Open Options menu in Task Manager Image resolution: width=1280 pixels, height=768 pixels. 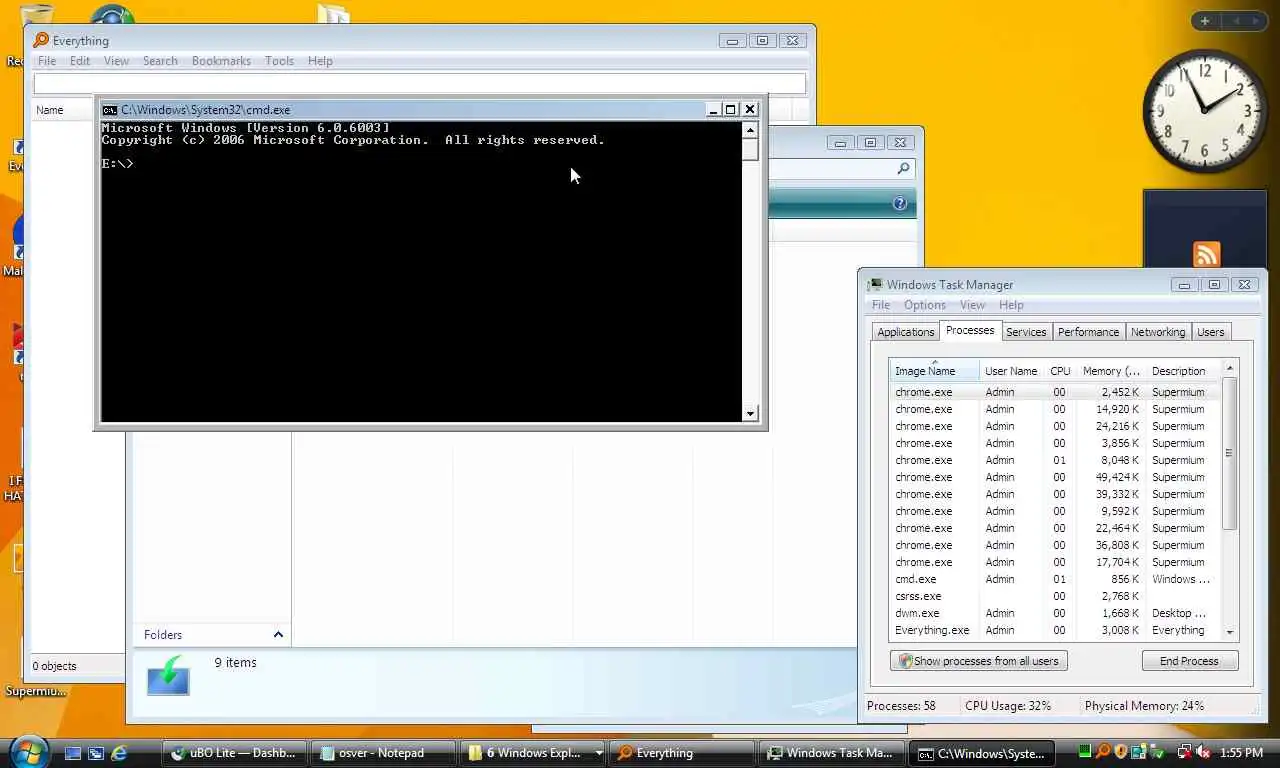(925, 305)
